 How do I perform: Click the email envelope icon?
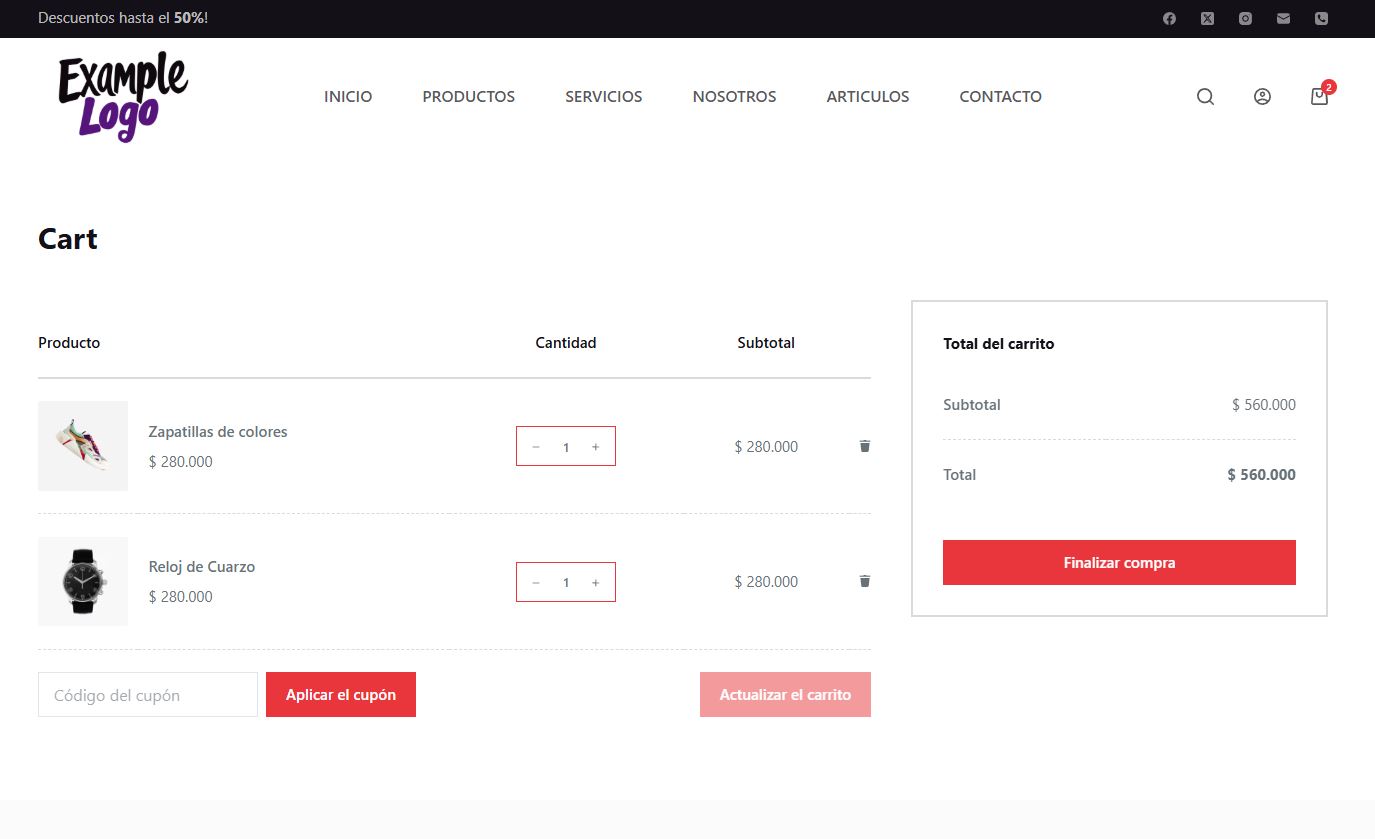coord(1283,18)
